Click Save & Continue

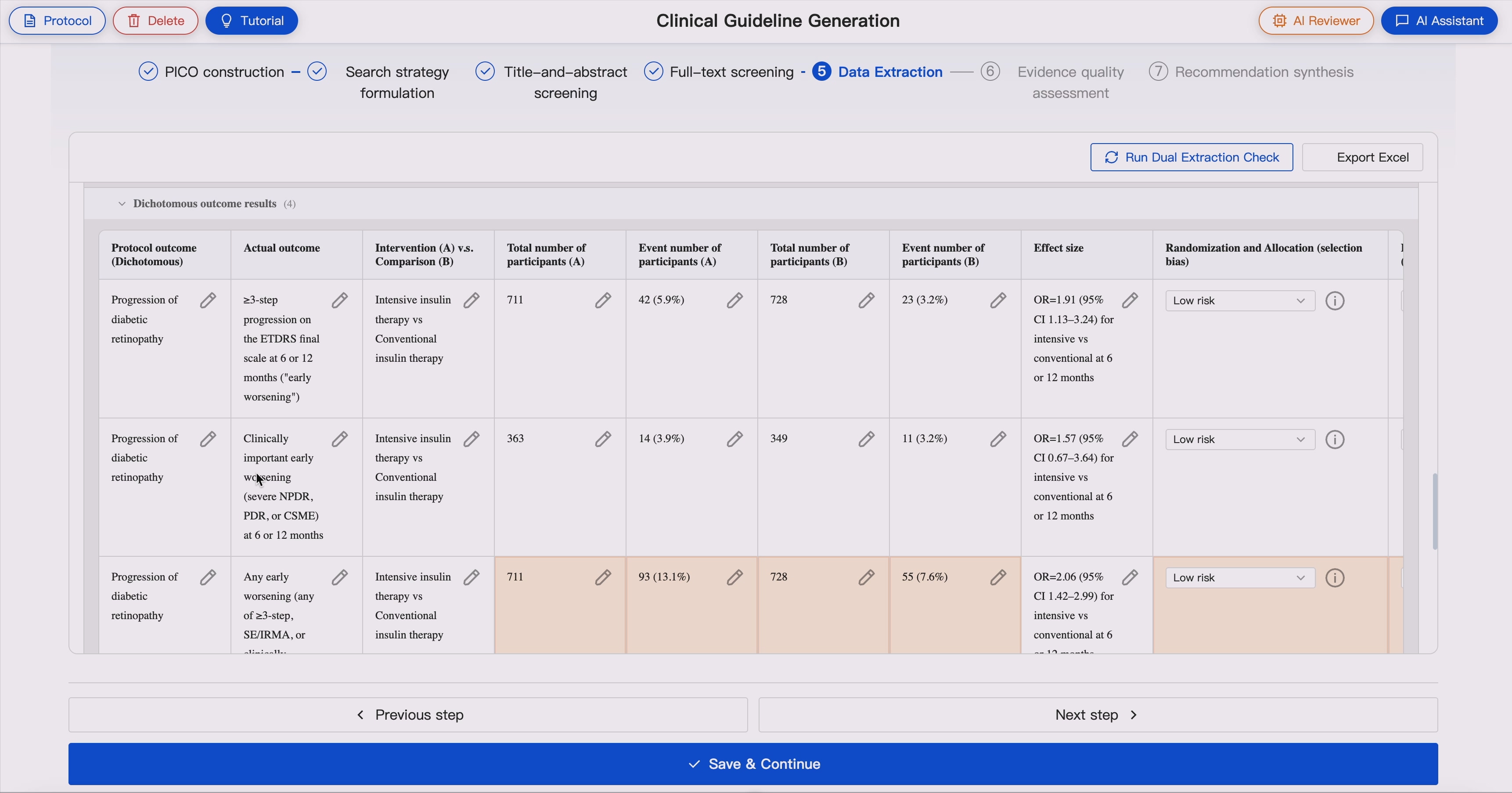click(x=753, y=764)
